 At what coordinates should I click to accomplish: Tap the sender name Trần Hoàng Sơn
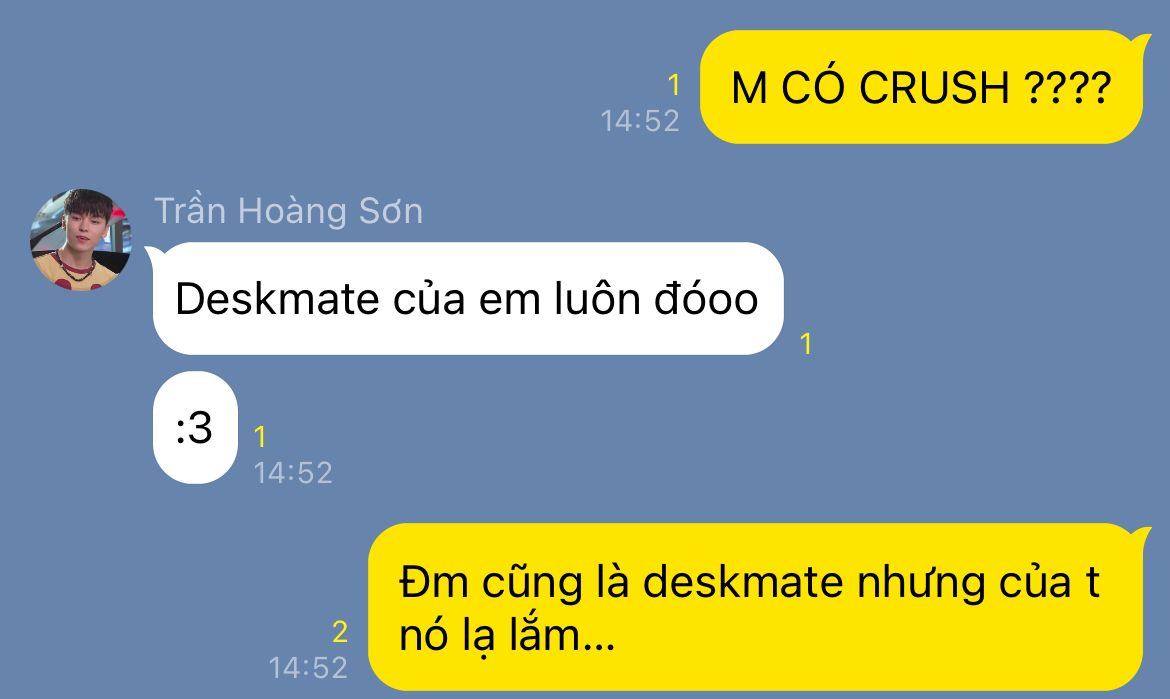click(289, 211)
